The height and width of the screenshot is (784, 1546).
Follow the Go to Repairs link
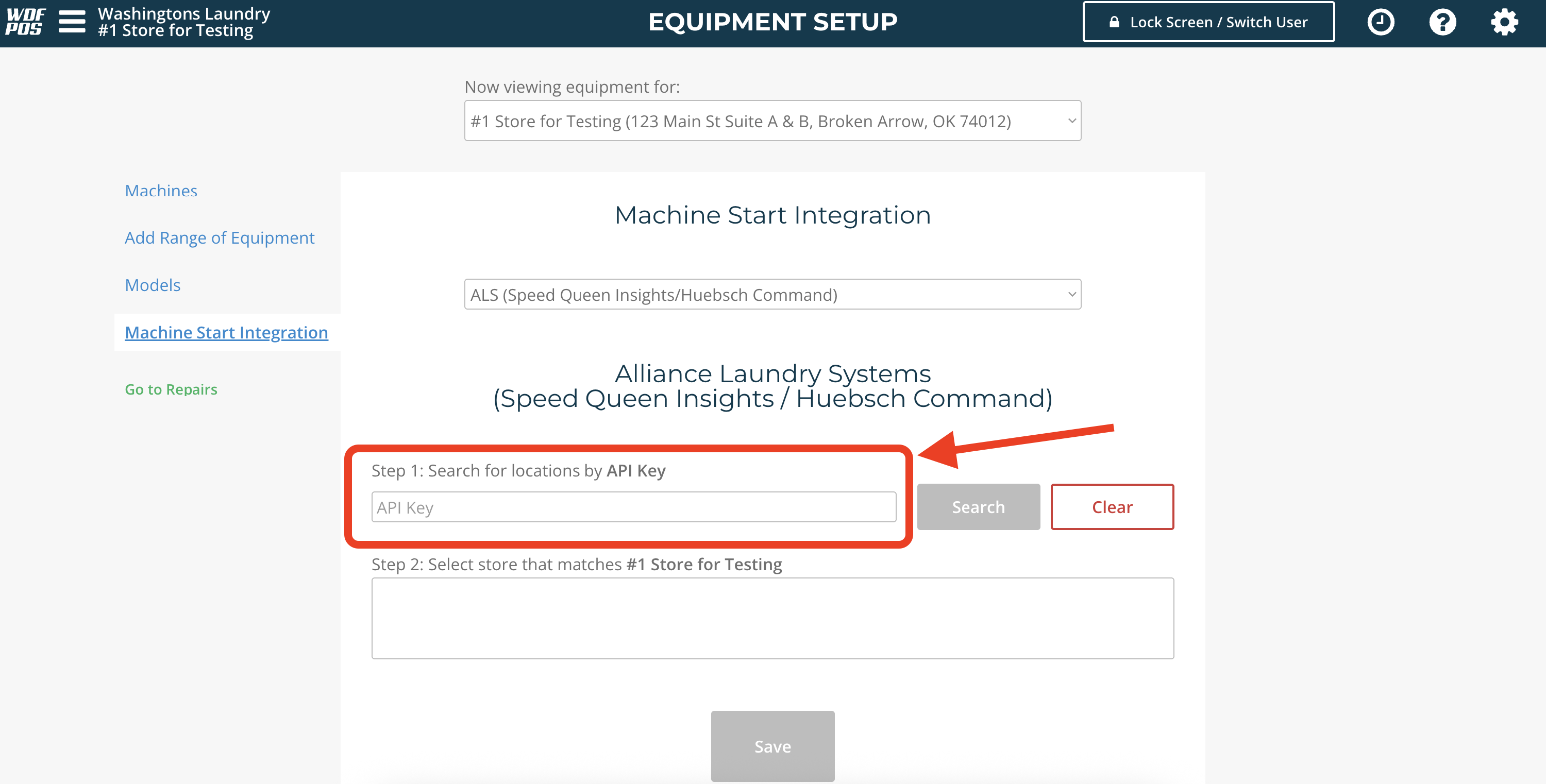point(171,389)
